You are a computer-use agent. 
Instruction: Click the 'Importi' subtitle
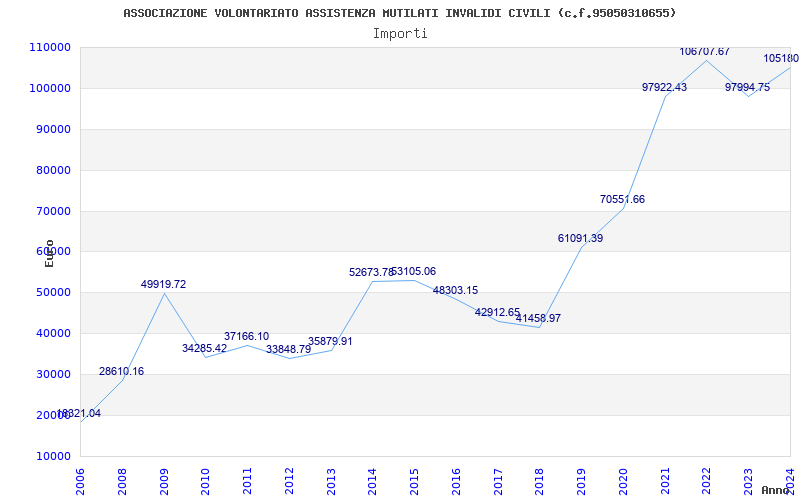coord(399,34)
